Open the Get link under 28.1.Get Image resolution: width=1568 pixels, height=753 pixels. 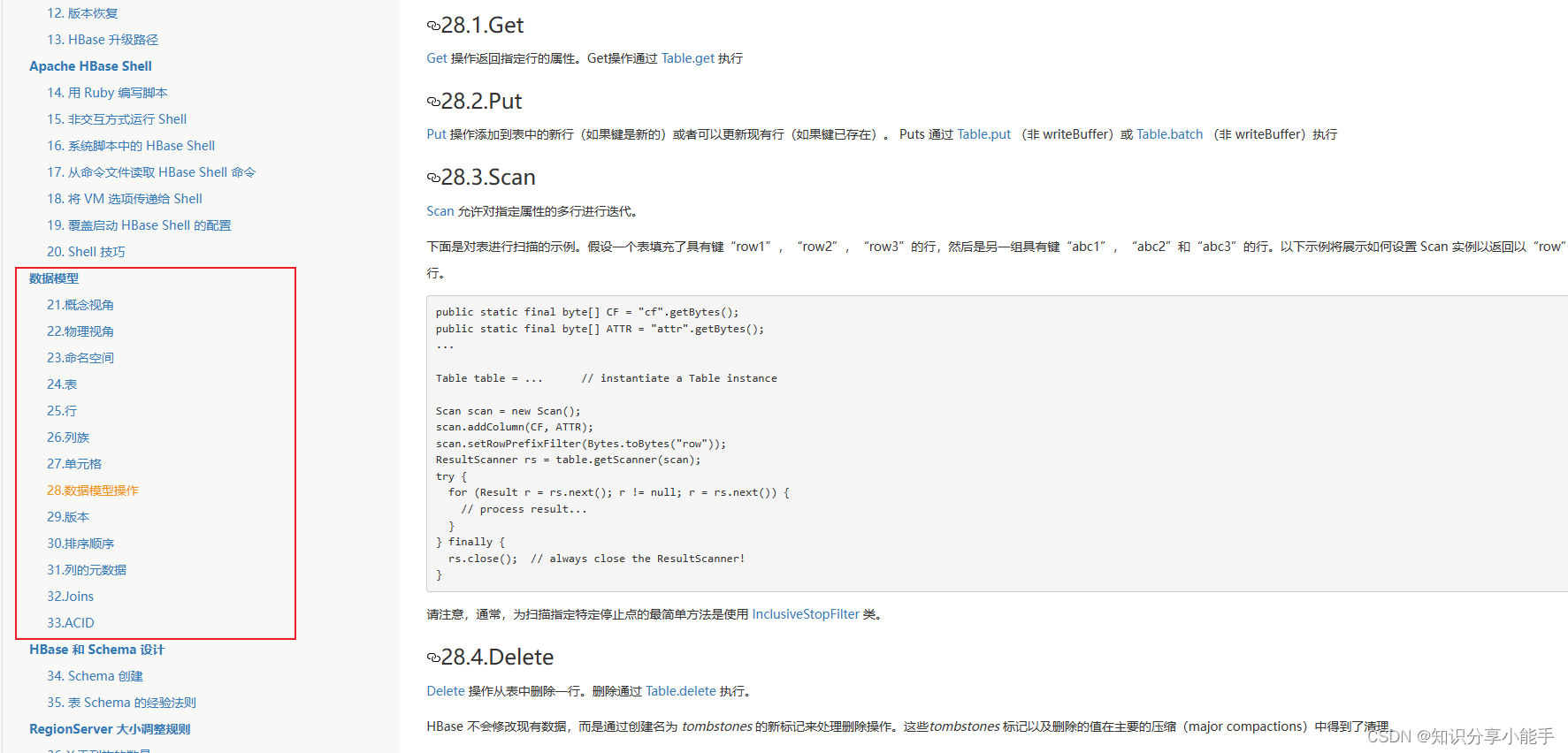coord(437,58)
